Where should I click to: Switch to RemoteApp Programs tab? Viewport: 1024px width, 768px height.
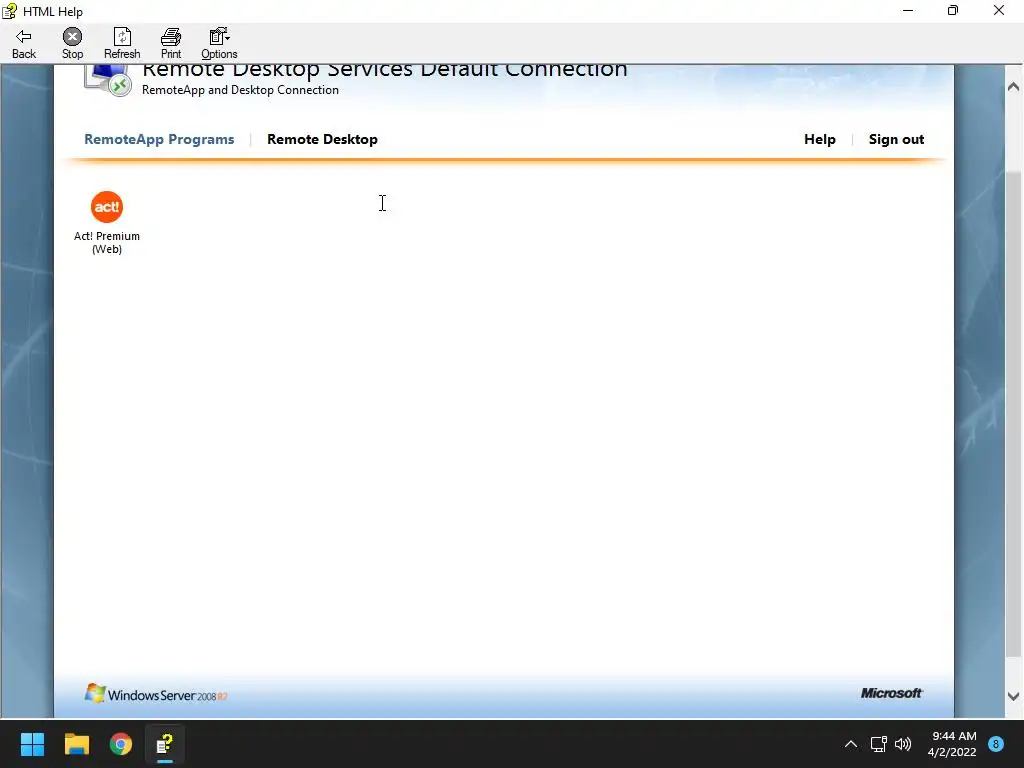(159, 139)
